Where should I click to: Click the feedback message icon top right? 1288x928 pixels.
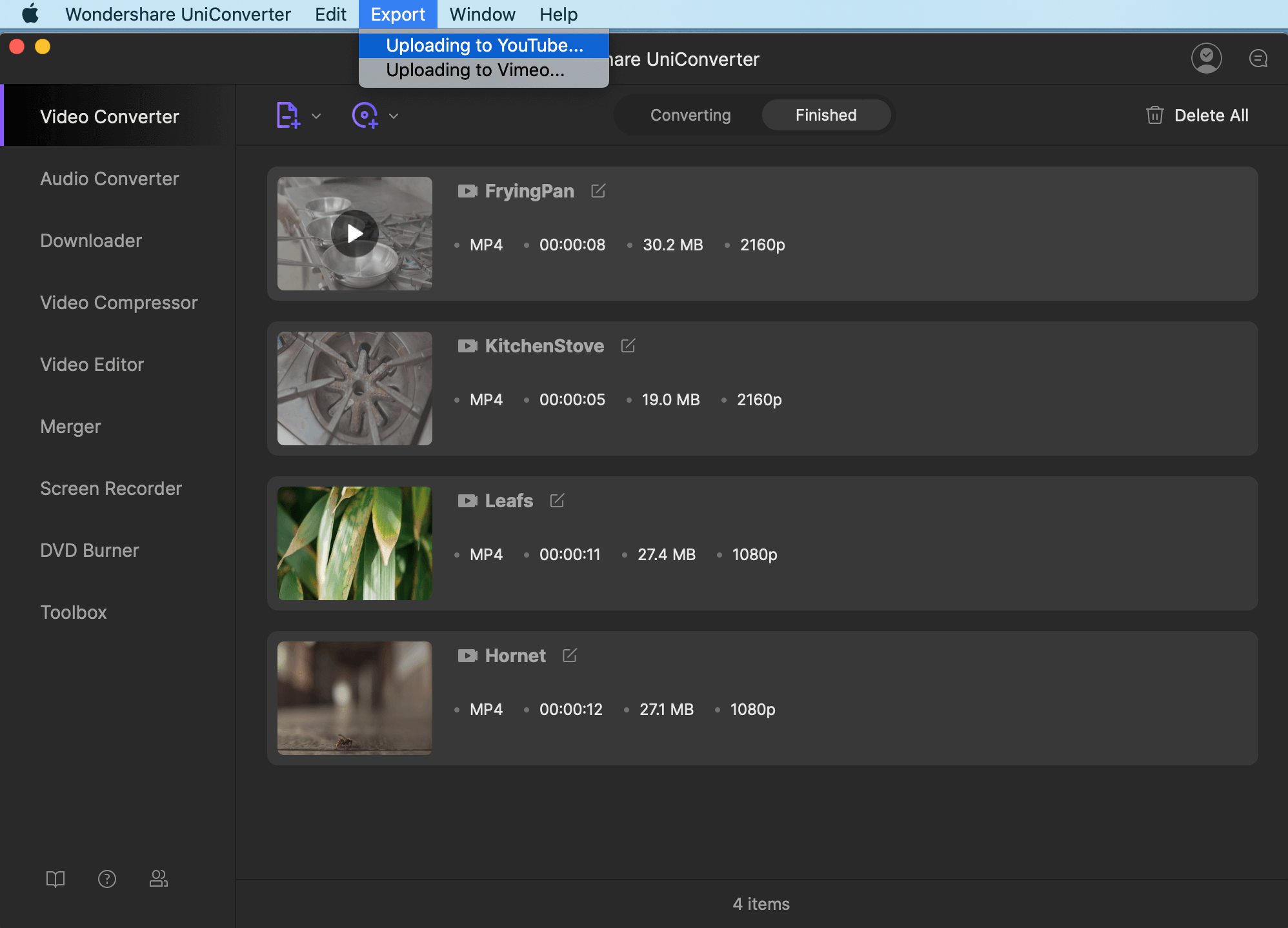click(1257, 58)
